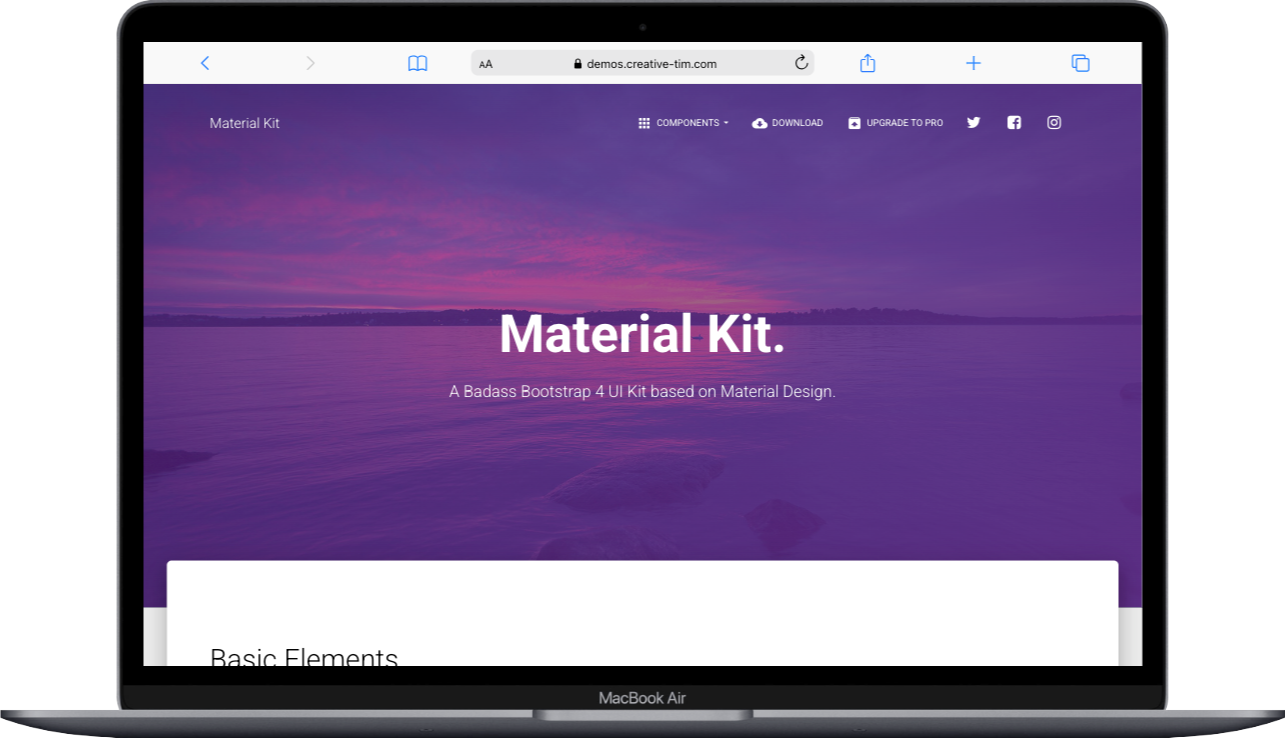Click the padlock in the address bar
This screenshot has height=738, width=1285.
pyautogui.click(x=578, y=63)
